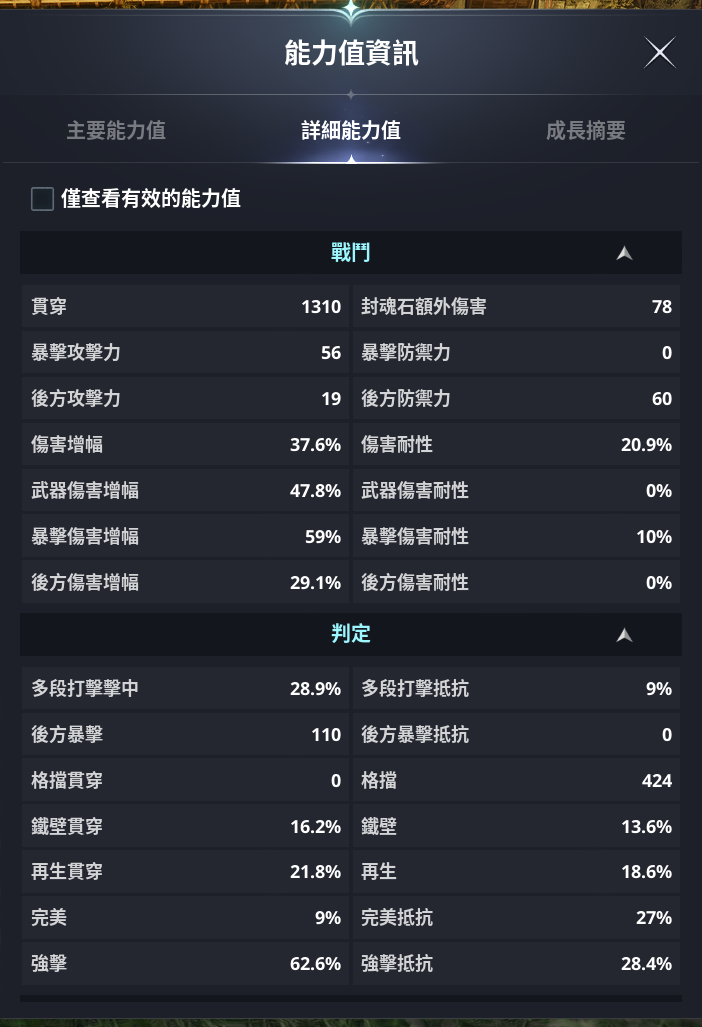This screenshot has height=1027, width=702.
Task: Enable 僅查看有效的能力值 checkbox
Action: pos(42,199)
